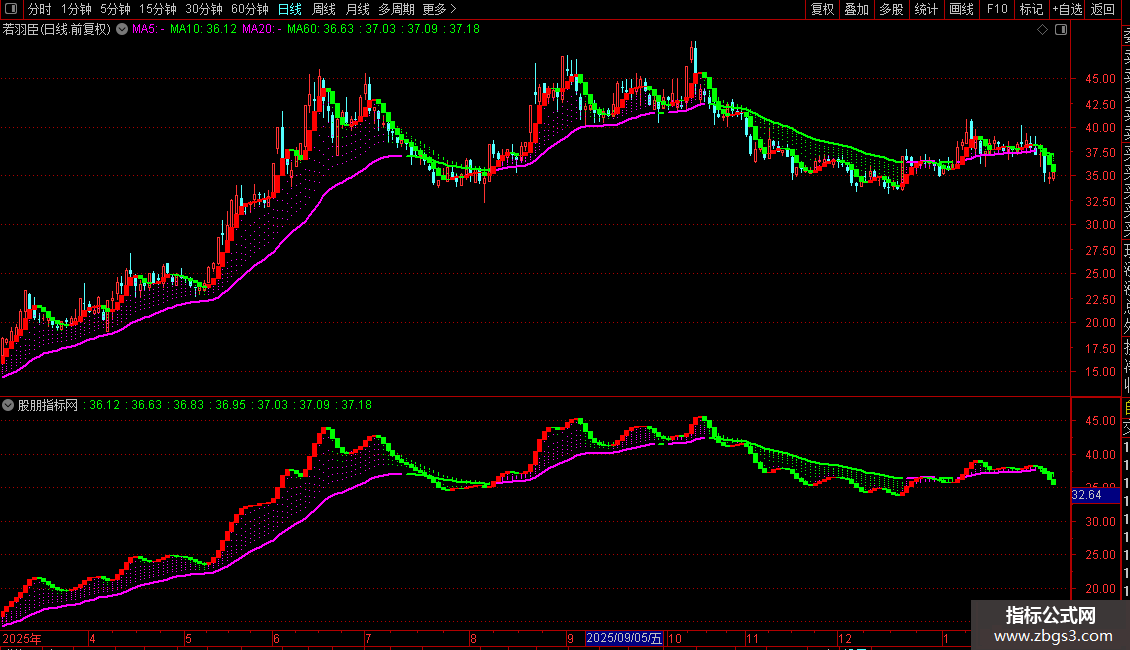Click the 叠加 overlay button
Screen dimensions: 1130x650
[x=857, y=9]
